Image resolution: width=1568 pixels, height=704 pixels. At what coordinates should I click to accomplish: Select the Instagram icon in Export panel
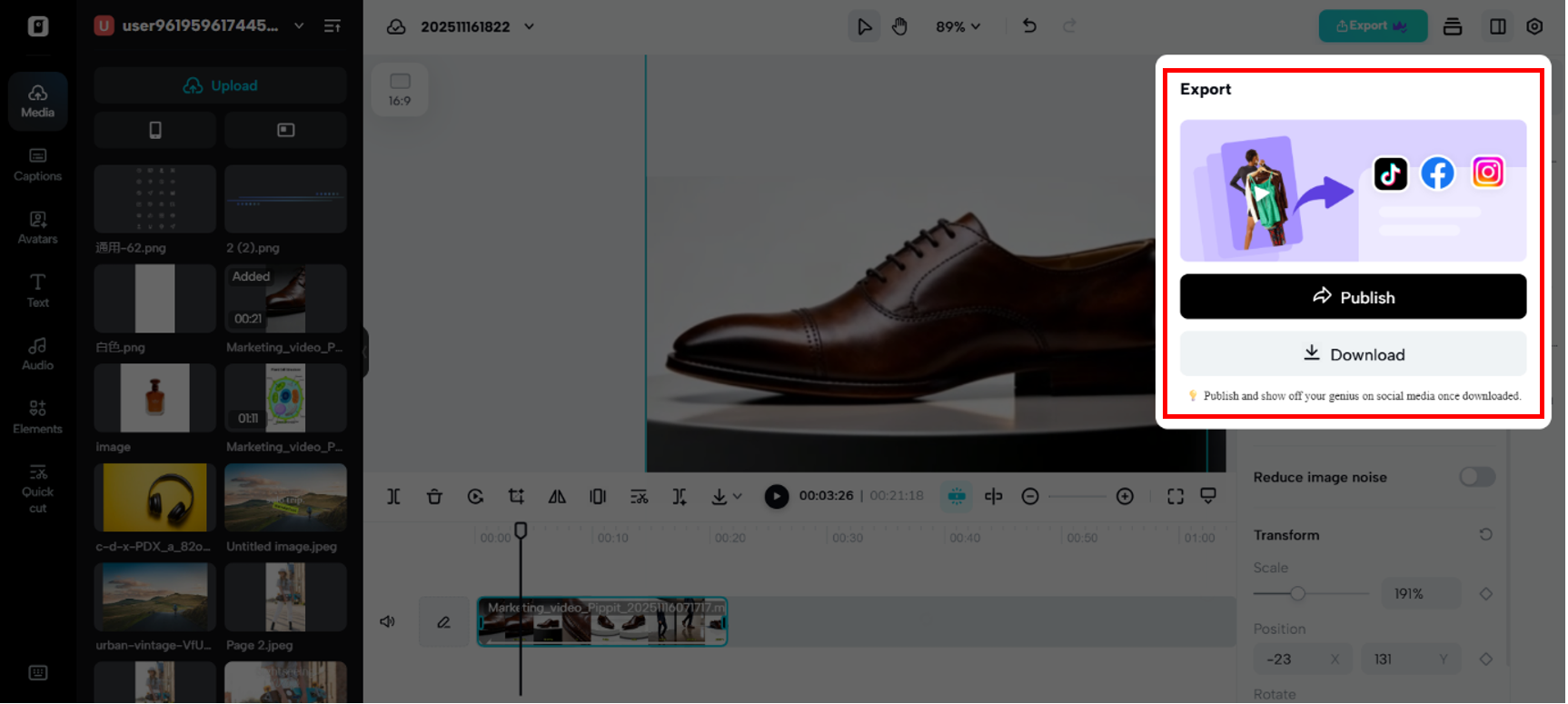click(1487, 172)
